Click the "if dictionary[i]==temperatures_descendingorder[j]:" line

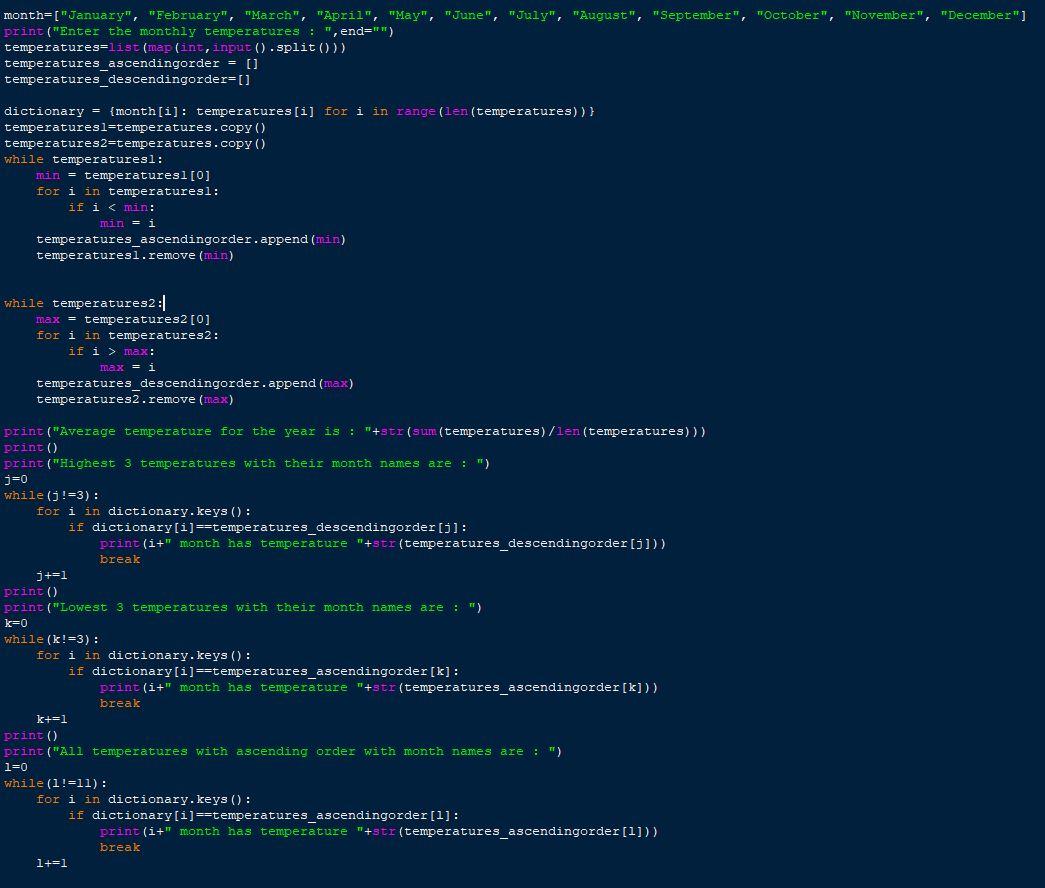267,527
